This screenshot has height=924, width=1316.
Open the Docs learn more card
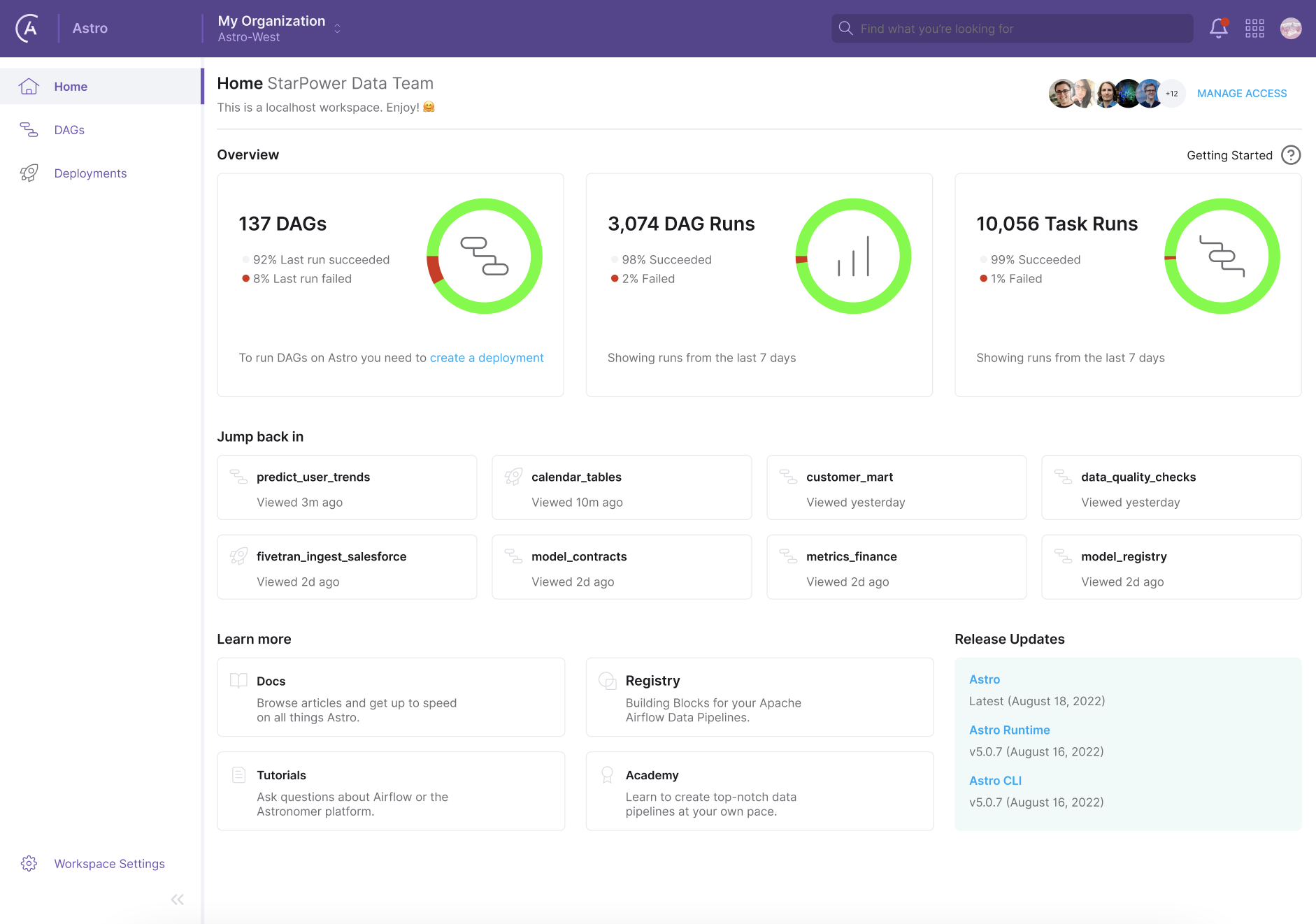pyautogui.click(x=390, y=697)
